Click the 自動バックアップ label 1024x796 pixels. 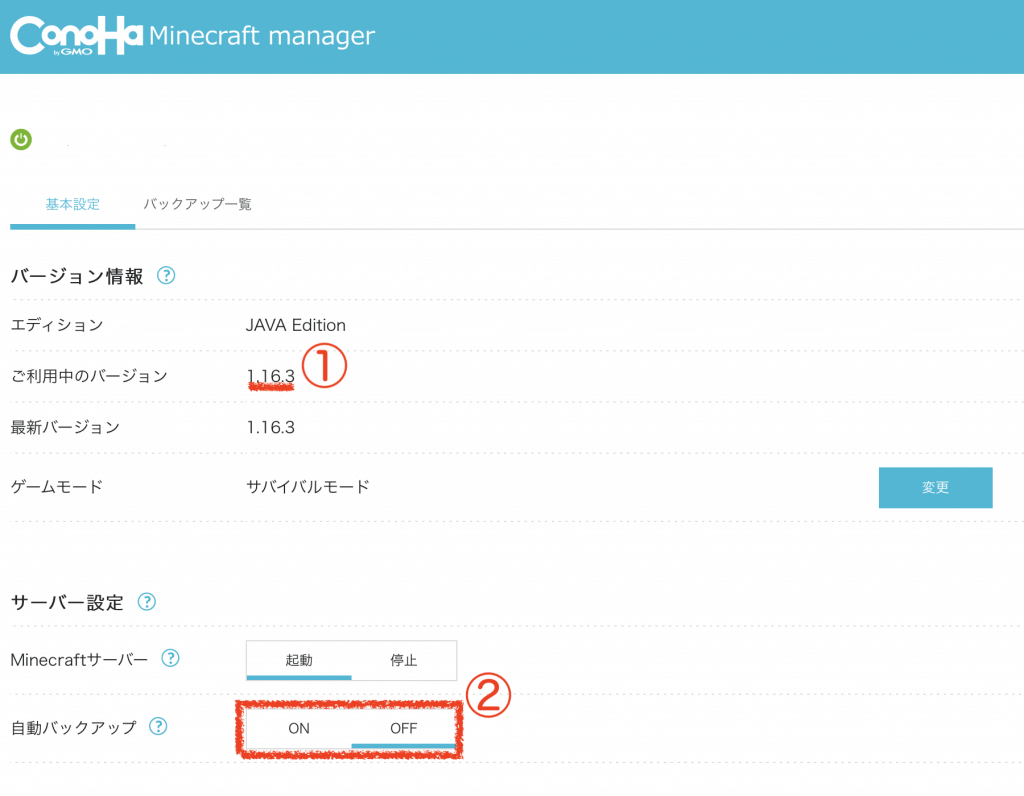point(74,727)
